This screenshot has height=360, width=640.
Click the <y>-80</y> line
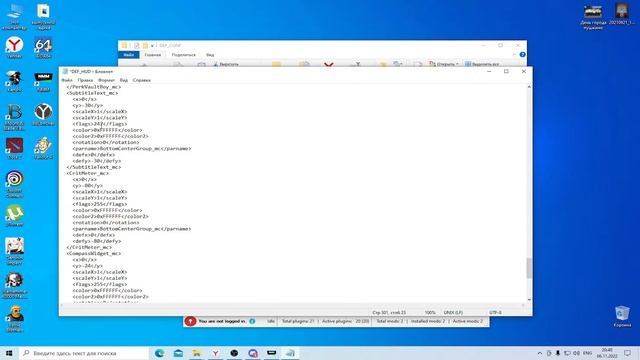(87, 185)
